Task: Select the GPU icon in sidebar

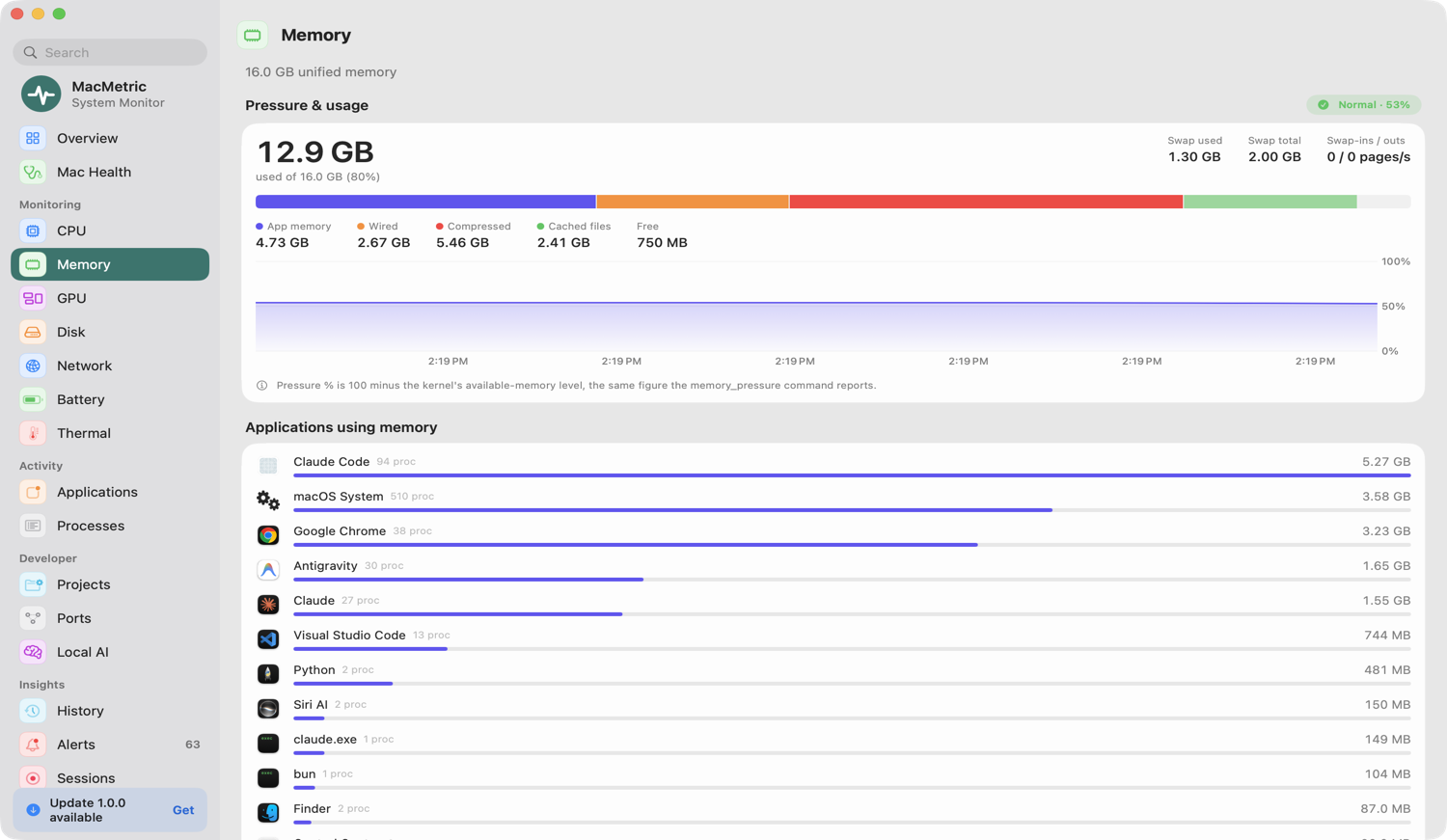Action: (x=33, y=299)
